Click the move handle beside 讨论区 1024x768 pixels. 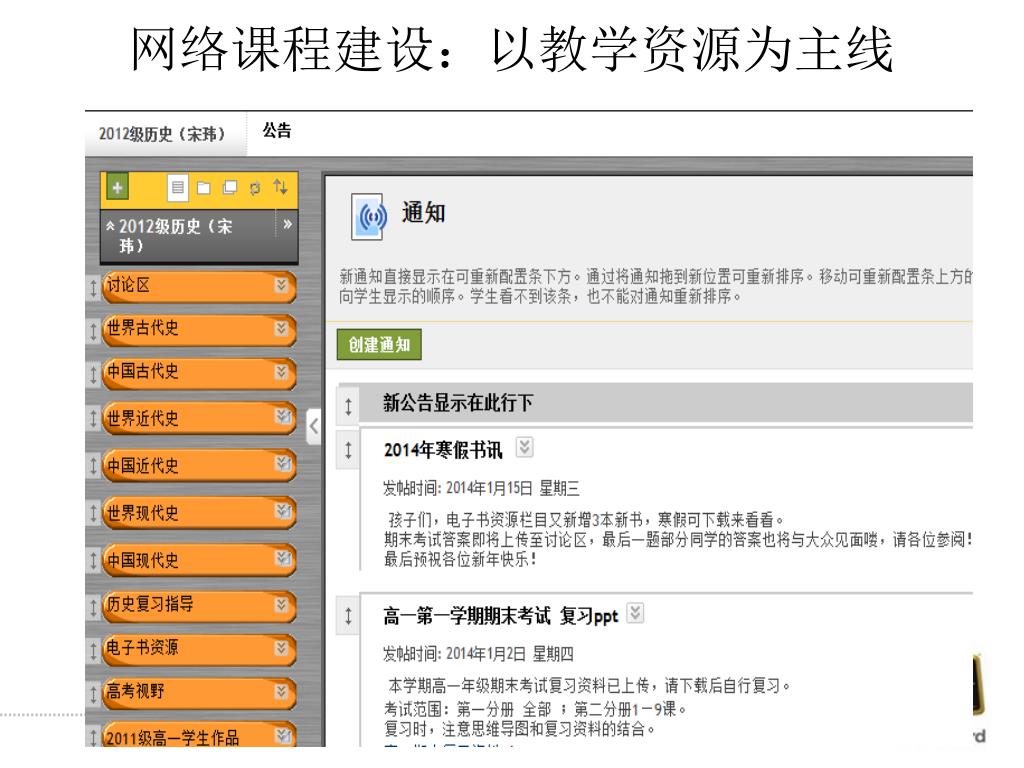[x=93, y=287]
